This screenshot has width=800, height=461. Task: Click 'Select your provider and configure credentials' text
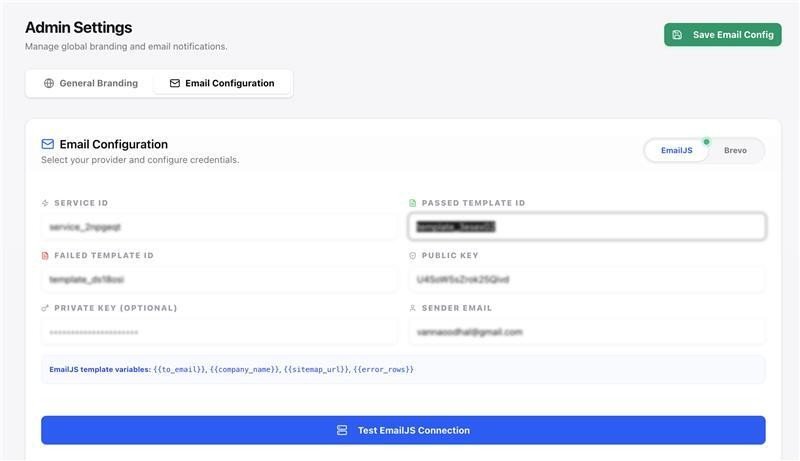point(140,160)
